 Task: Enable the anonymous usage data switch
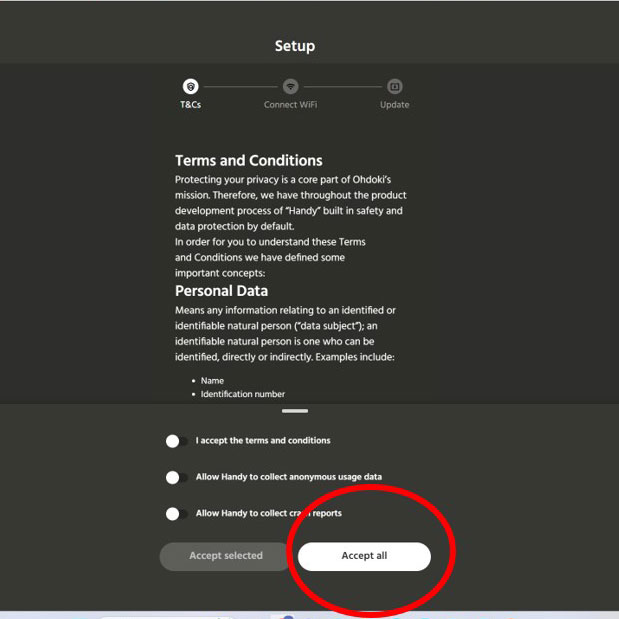click(x=176, y=478)
